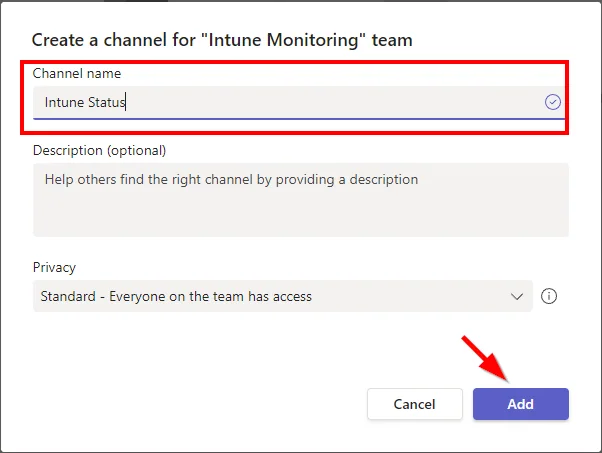Click the "Description (optional)" label
The height and width of the screenshot is (453, 602).
(99, 150)
